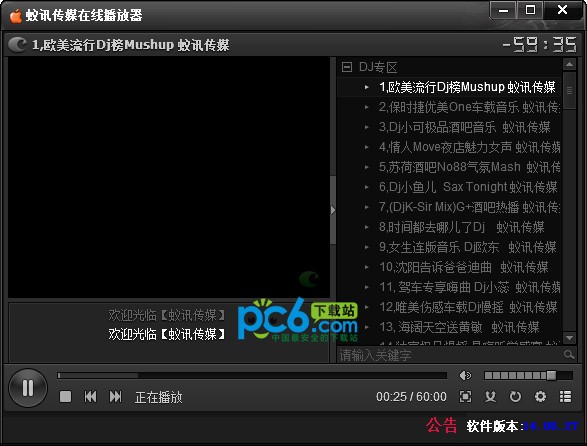Play 1,欧美流行Dj榜Mushup in the playlist
Image resolution: width=587 pixels, height=446 pixels.
pyautogui.click(x=449, y=87)
